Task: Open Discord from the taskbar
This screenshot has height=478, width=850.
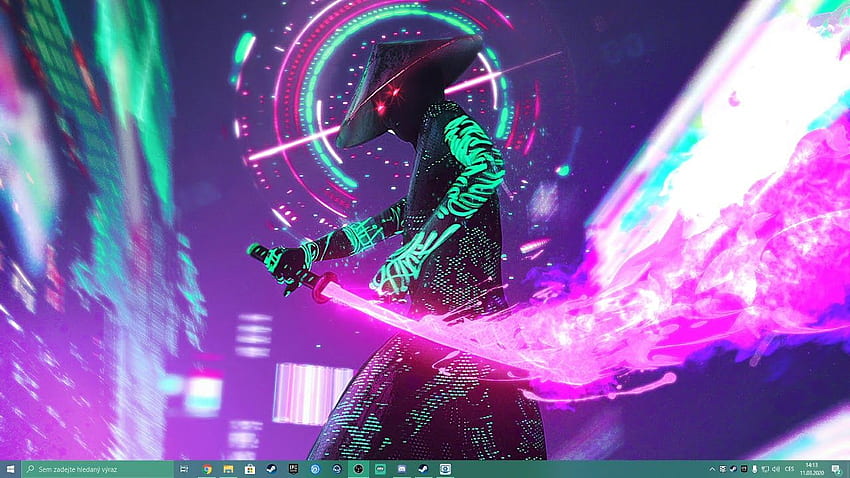Action: [402, 469]
